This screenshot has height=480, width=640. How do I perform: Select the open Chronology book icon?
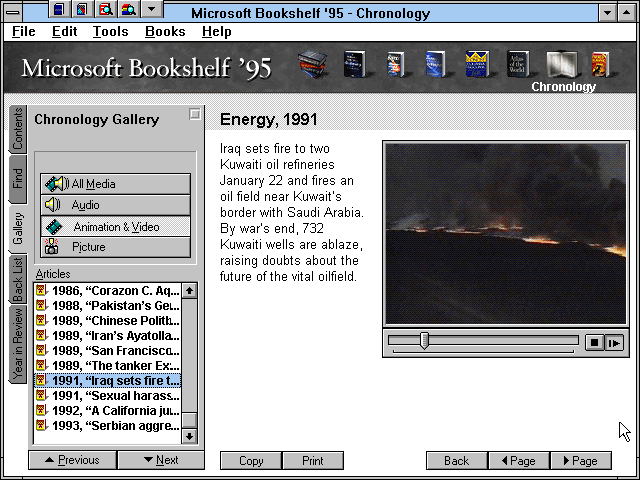tap(562, 64)
